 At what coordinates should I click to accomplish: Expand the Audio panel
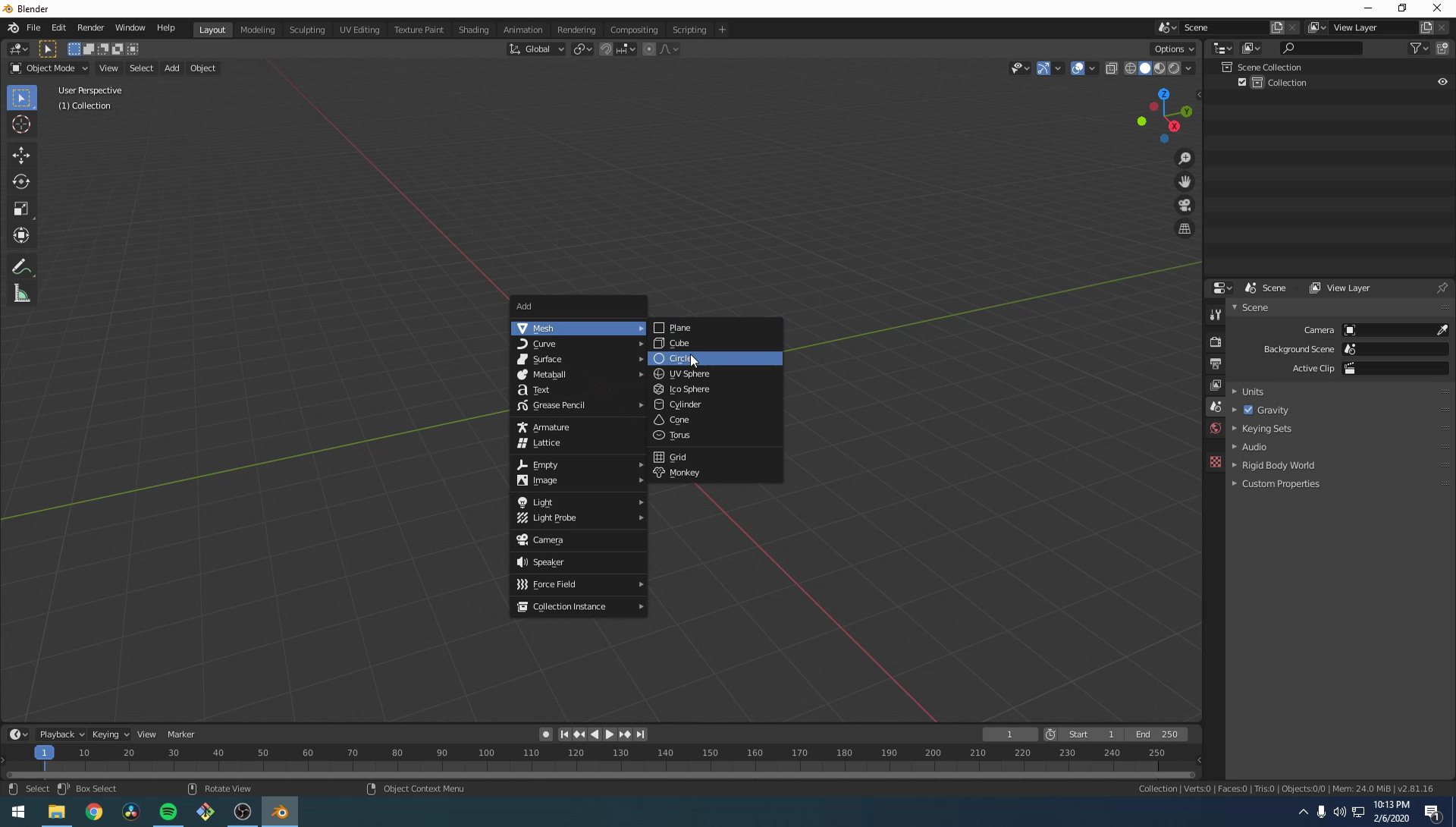1254,447
